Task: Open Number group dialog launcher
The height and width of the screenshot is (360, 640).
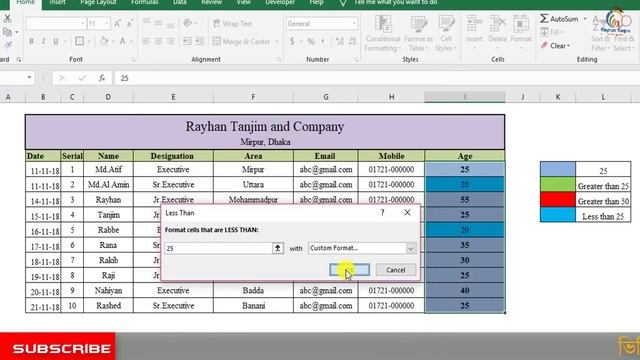Action: pyautogui.click(x=356, y=60)
